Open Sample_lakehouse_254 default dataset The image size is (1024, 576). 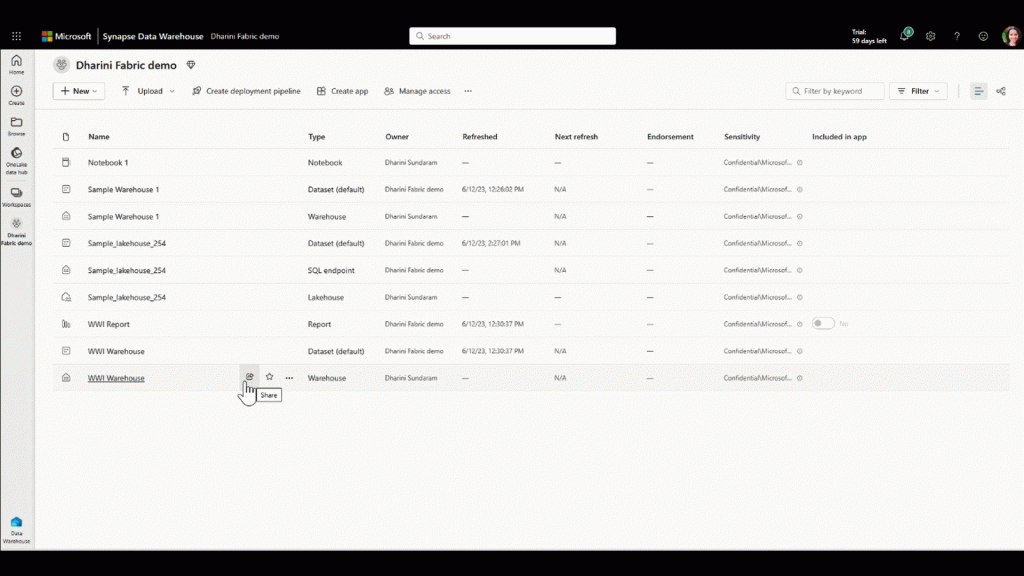[127, 243]
